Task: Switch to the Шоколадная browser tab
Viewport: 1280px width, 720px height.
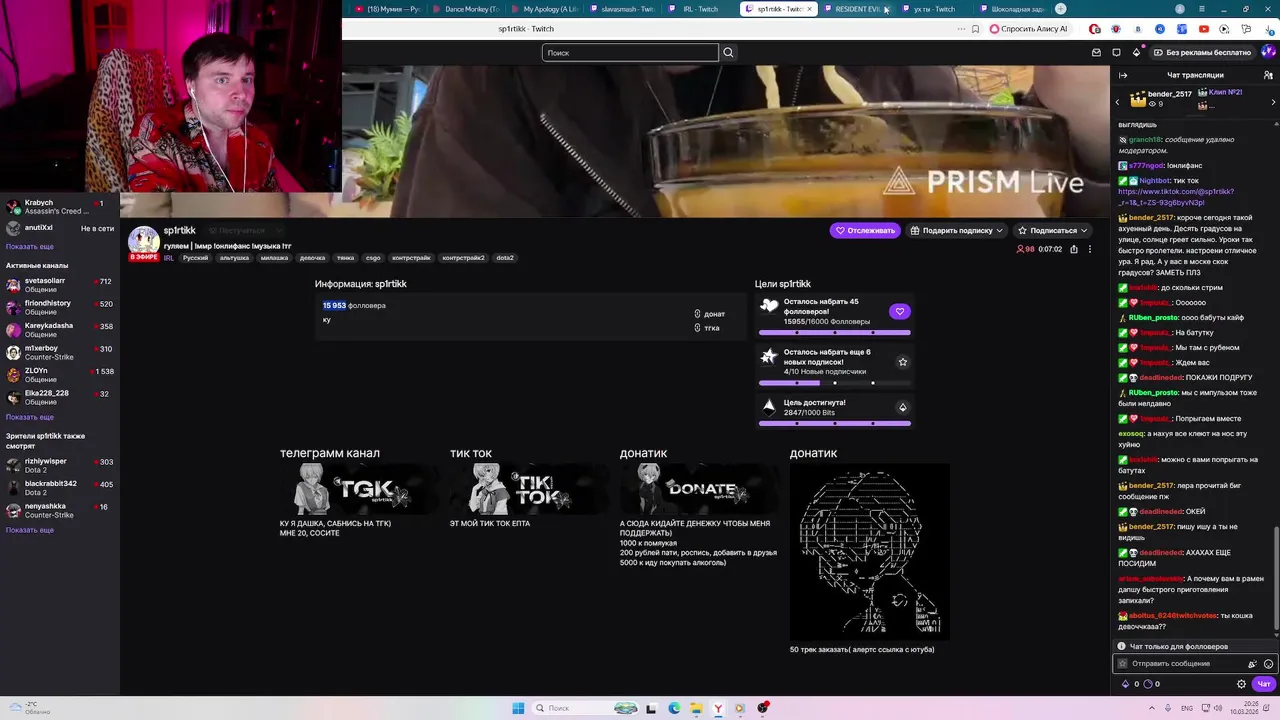Action: click(x=1011, y=9)
